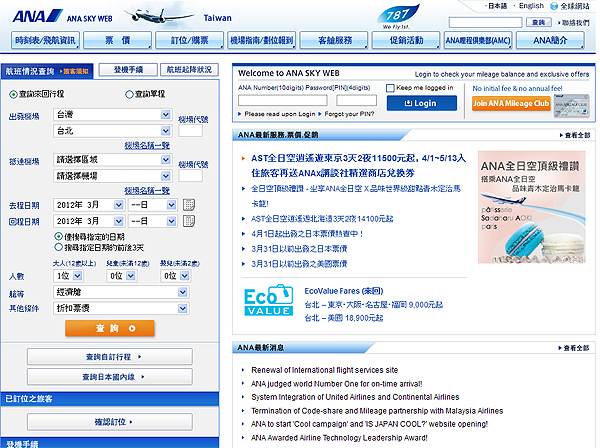Open the 折扣票價 fare condition dropdown
Screen dimensions: 600x448
click(121, 308)
